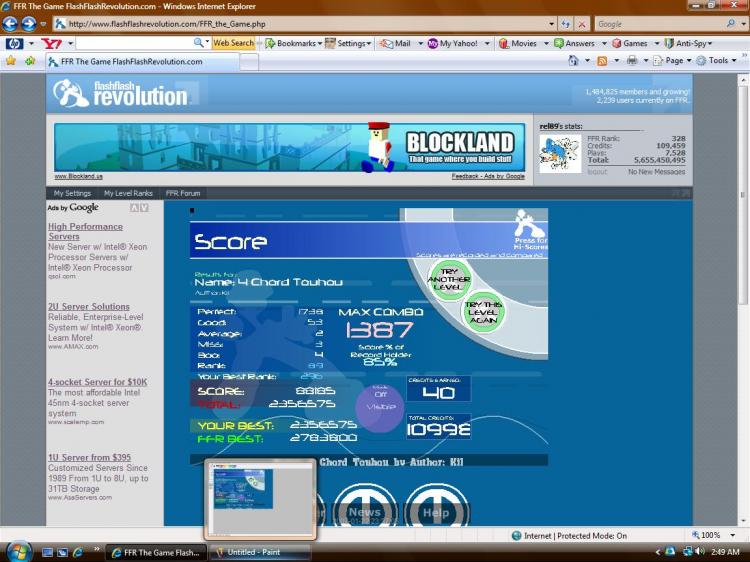Image resolution: width=750 pixels, height=562 pixels.
Task: Click Switch Between Windows quick launch icon
Action: click(63, 552)
